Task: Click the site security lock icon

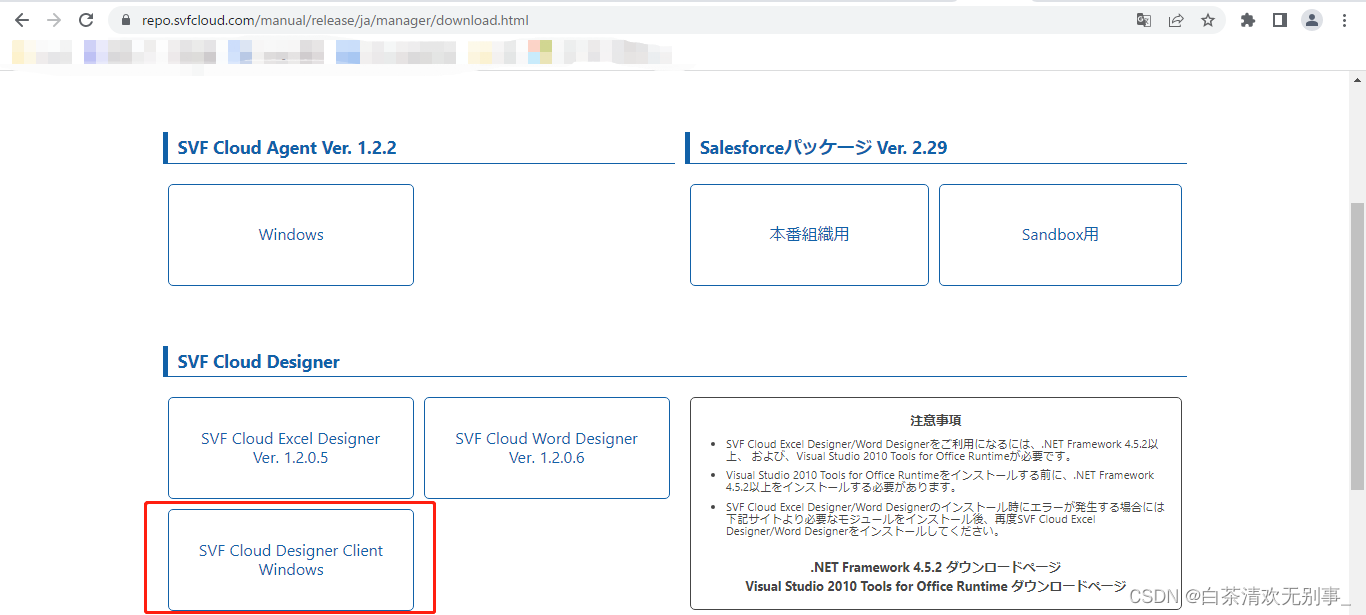Action: [124, 19]
